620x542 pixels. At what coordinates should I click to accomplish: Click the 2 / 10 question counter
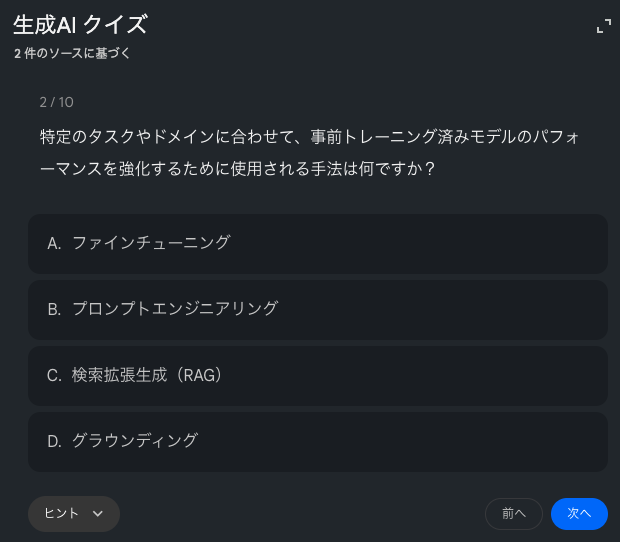click(x=56, y=102)
